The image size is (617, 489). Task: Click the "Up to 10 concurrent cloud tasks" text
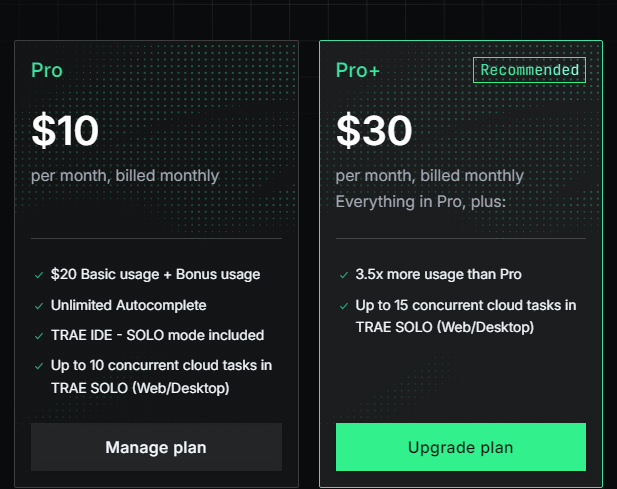pyautogui.click(x=161, y=366)
